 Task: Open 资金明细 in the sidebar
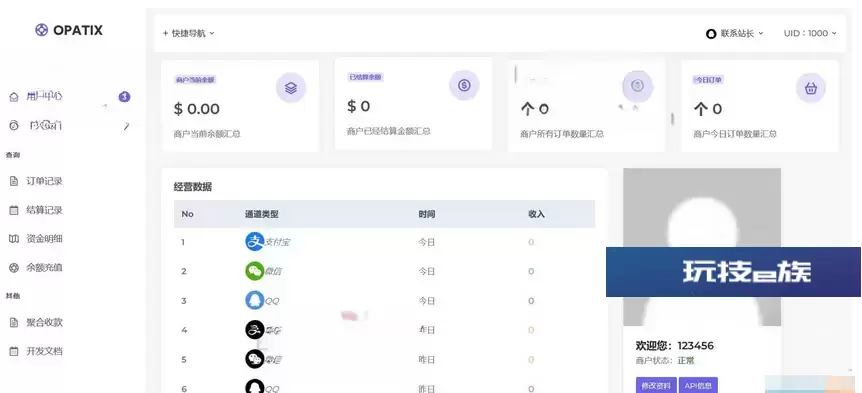point(44,239)
